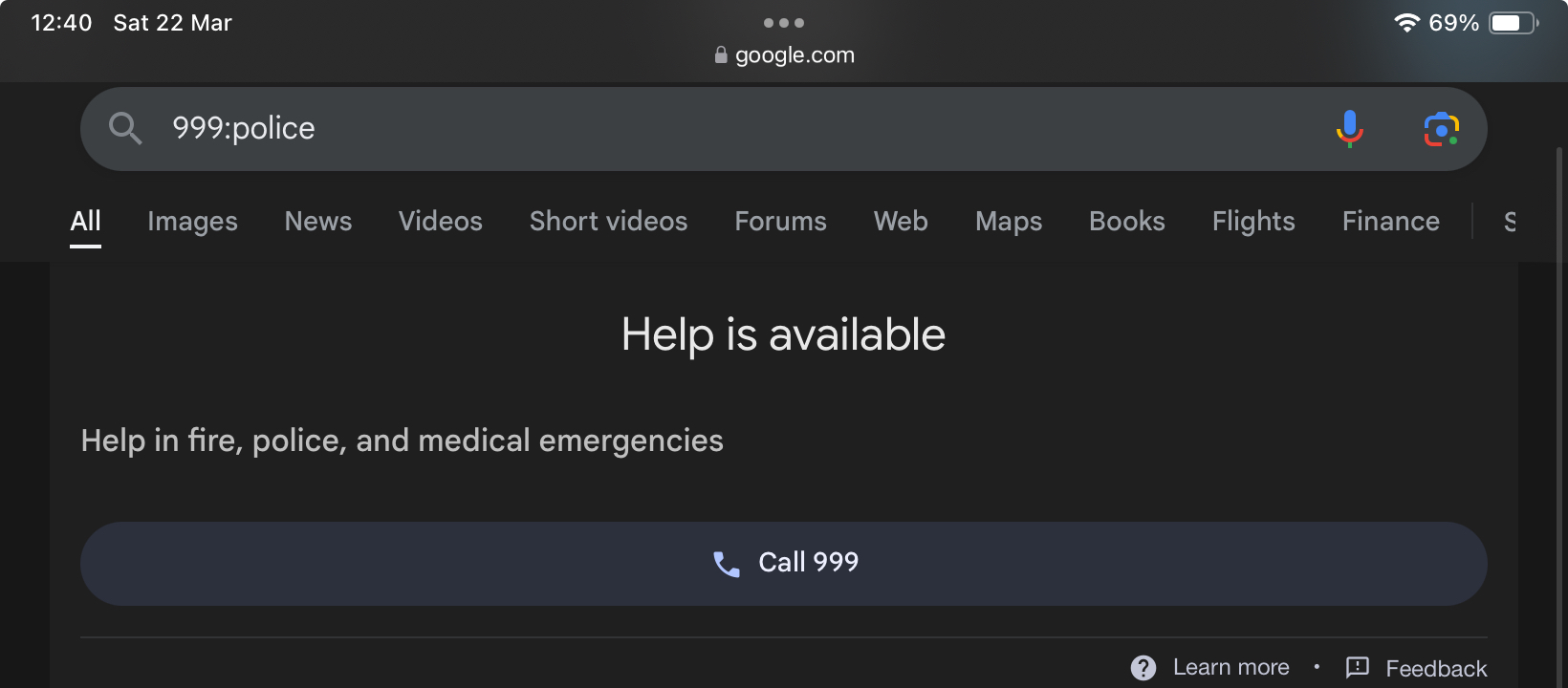Tap the battery indicator icon
Image resolution: width=1568 pixels, height=688 pixels.
1514,23
